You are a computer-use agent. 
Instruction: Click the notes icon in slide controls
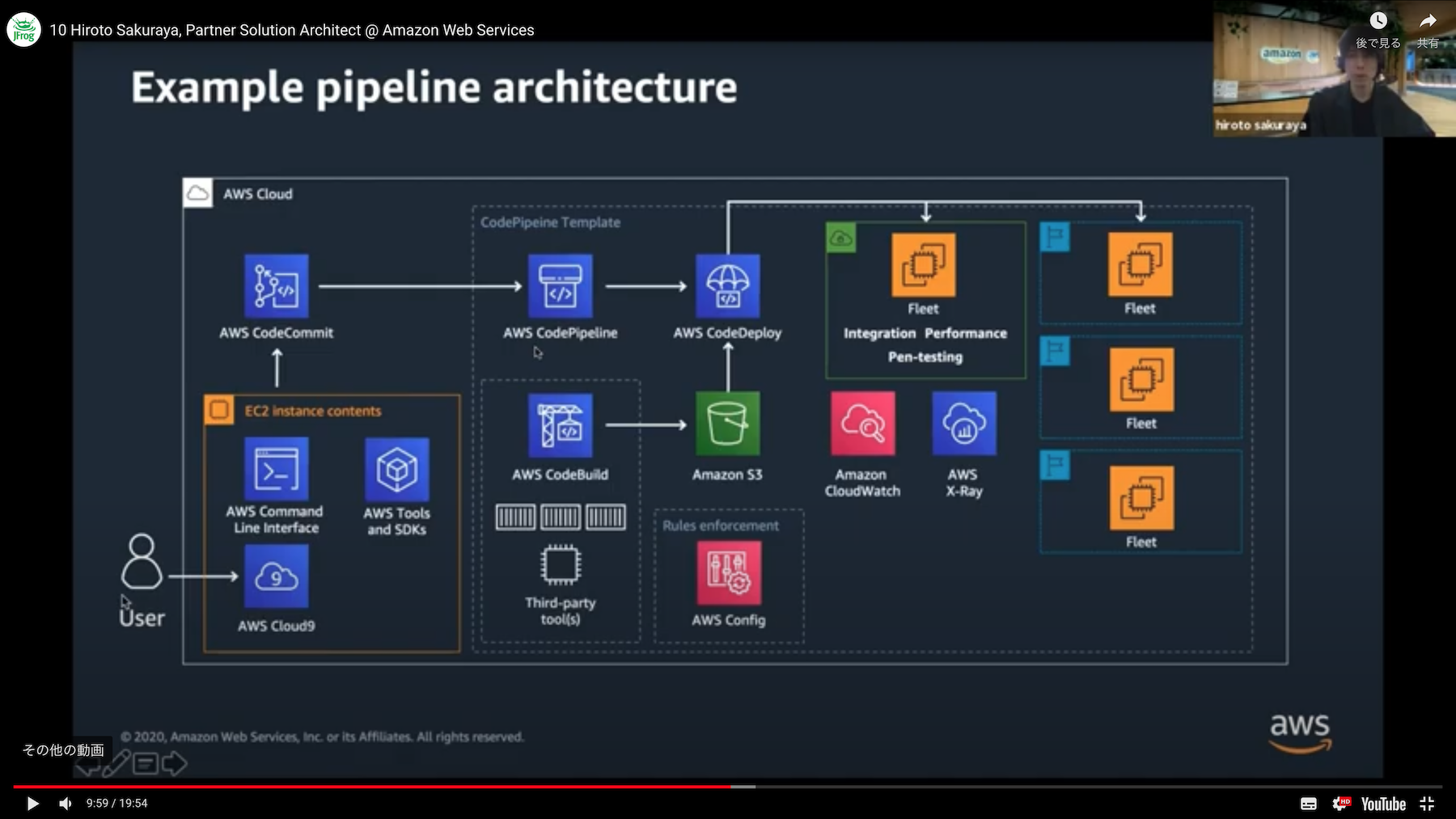tap(146, 763)
